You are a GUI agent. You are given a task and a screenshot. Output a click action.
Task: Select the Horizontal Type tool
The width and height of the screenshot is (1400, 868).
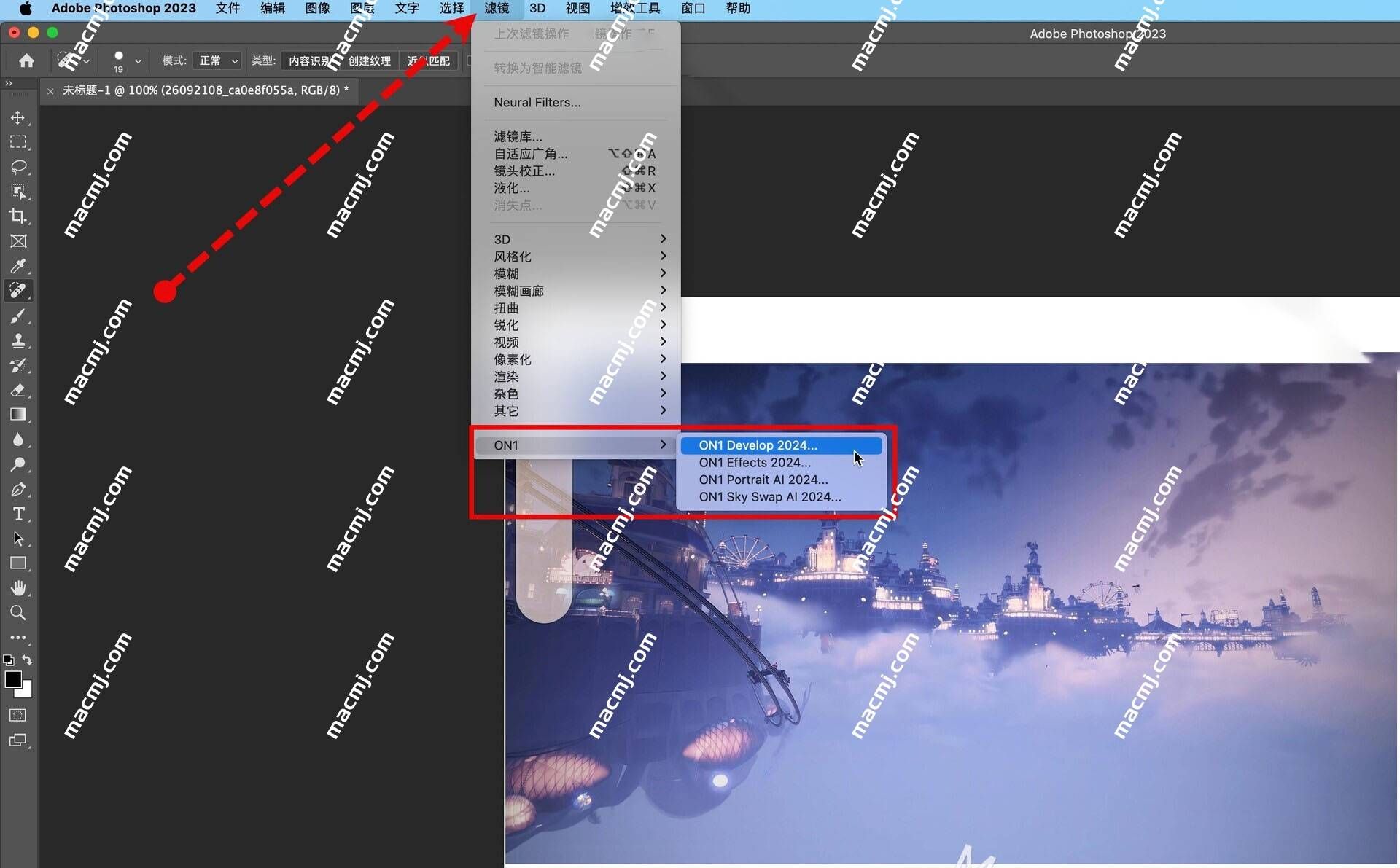point(18,514)
